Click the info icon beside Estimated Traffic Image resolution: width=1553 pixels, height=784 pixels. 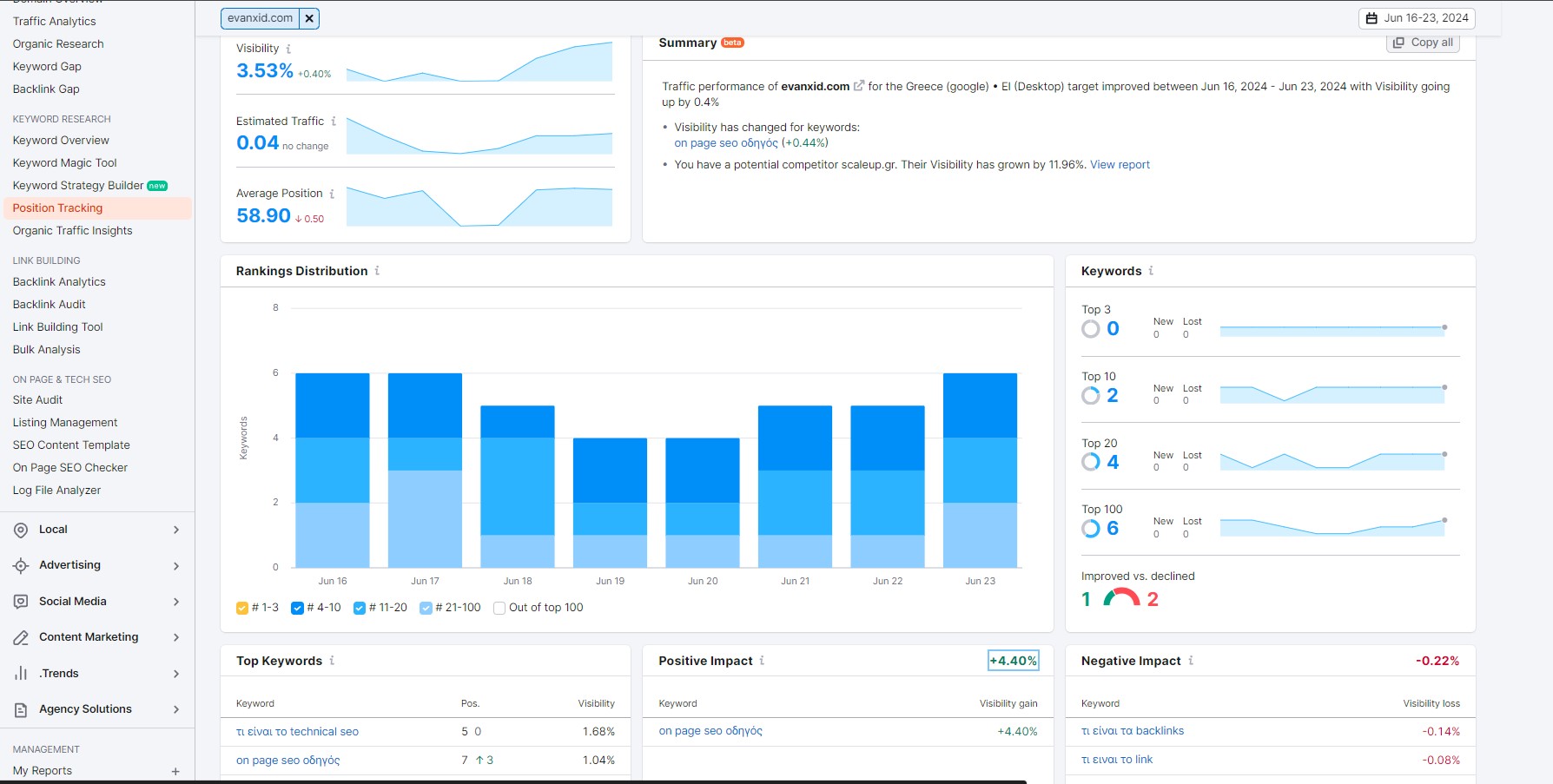[x=334, y=122]
